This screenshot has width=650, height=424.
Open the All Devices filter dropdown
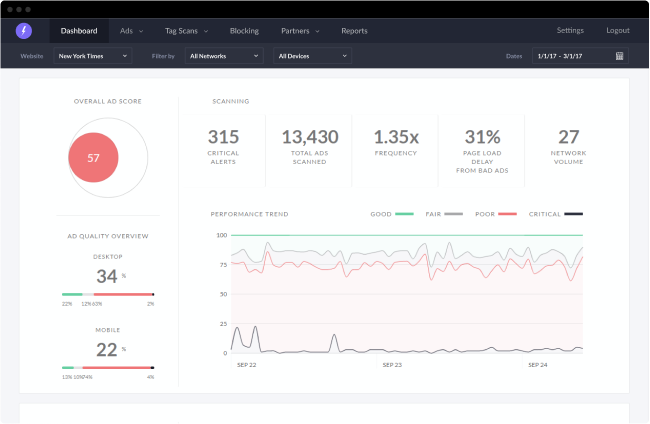[313, 56]
